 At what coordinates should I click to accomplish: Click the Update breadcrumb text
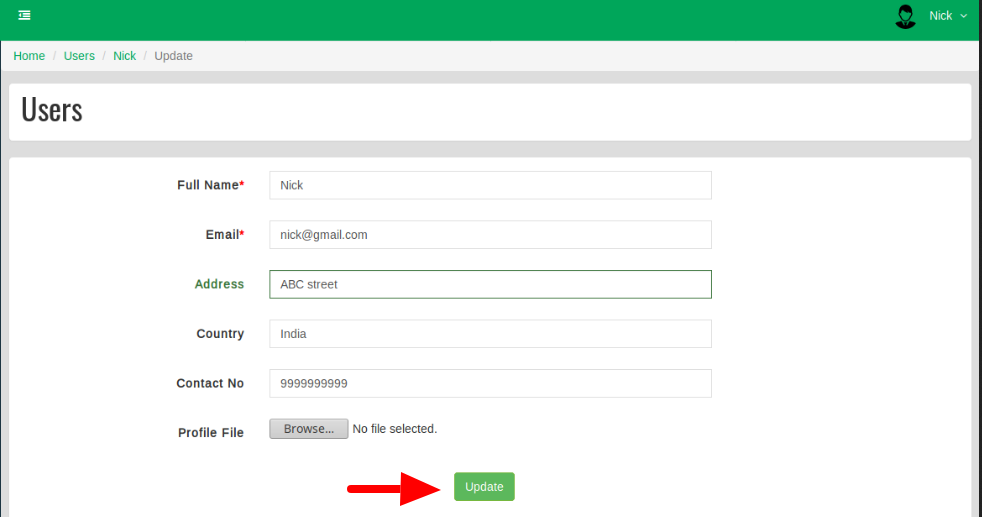[173, 56]
